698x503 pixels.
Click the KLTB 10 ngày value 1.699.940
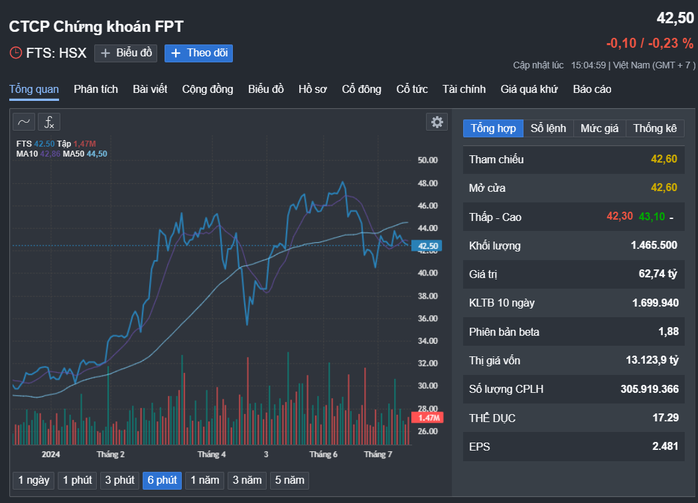(x=655, y=303)
